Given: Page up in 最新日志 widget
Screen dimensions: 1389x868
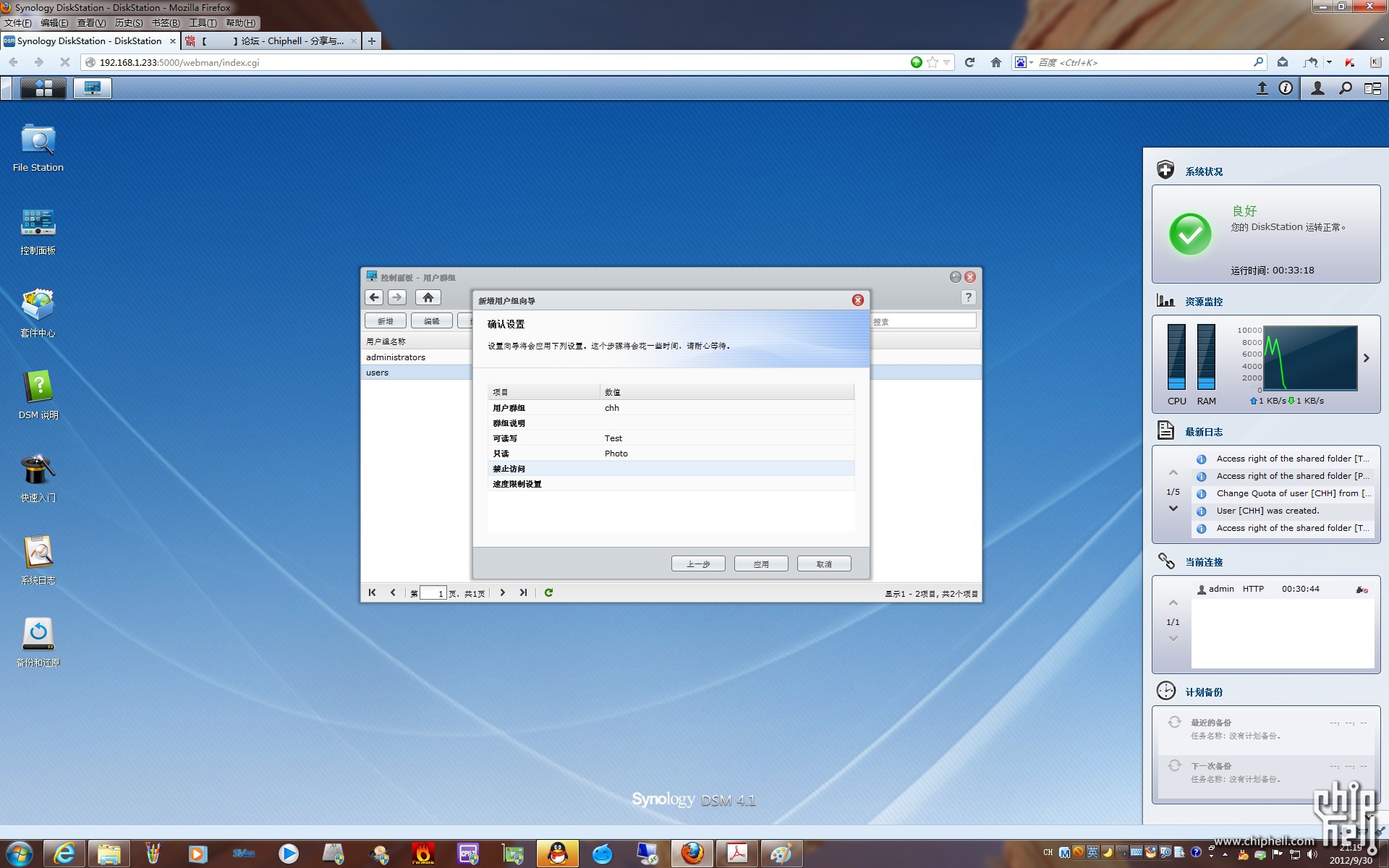Looking at the screenshot, I should [1173, 472].
